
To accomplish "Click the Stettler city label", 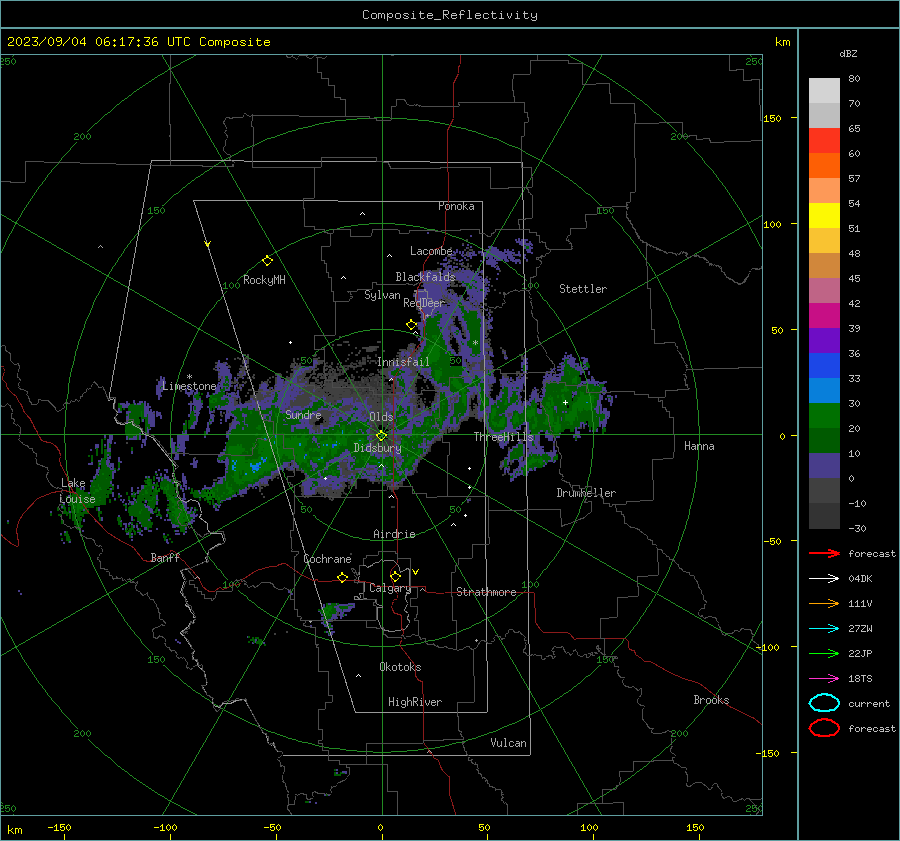I will 583,289.
